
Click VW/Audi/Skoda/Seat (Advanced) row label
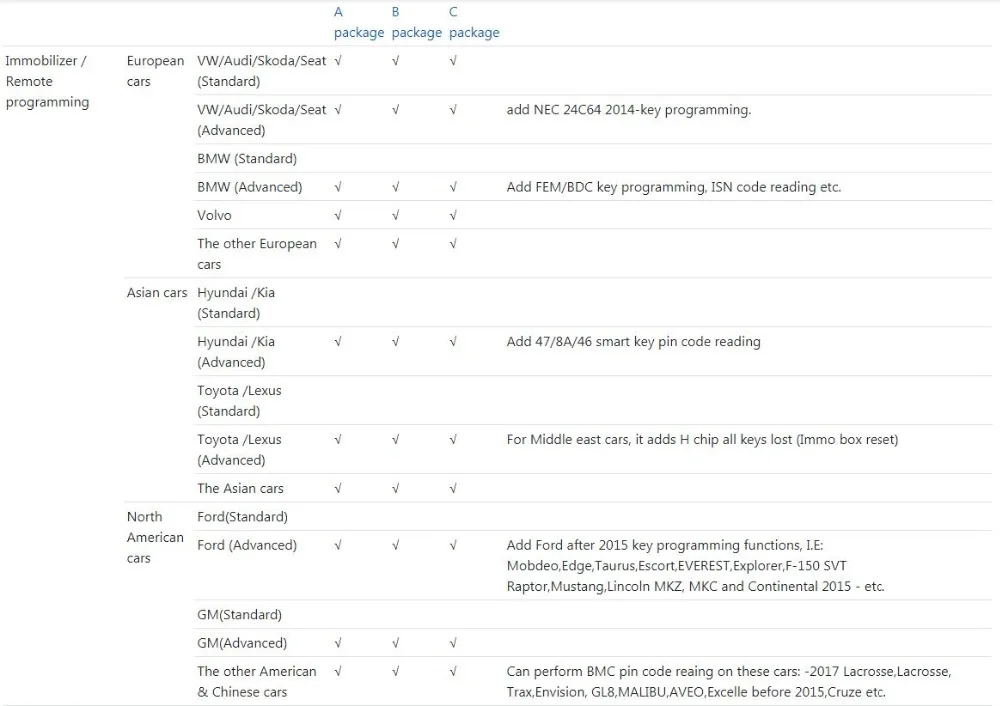pos(261,120)
